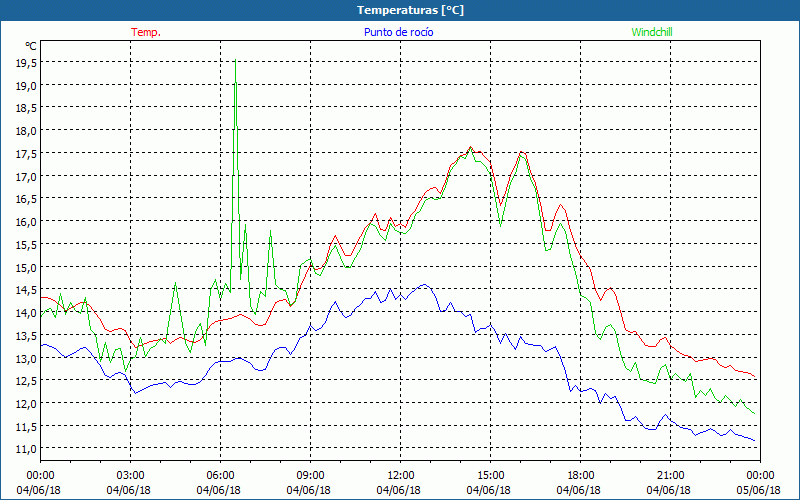Image resolution: width=800 pixels, height=500 pixels.
Task: Click the 18,5 y-axis value
Action: click(x=27, y=108)
